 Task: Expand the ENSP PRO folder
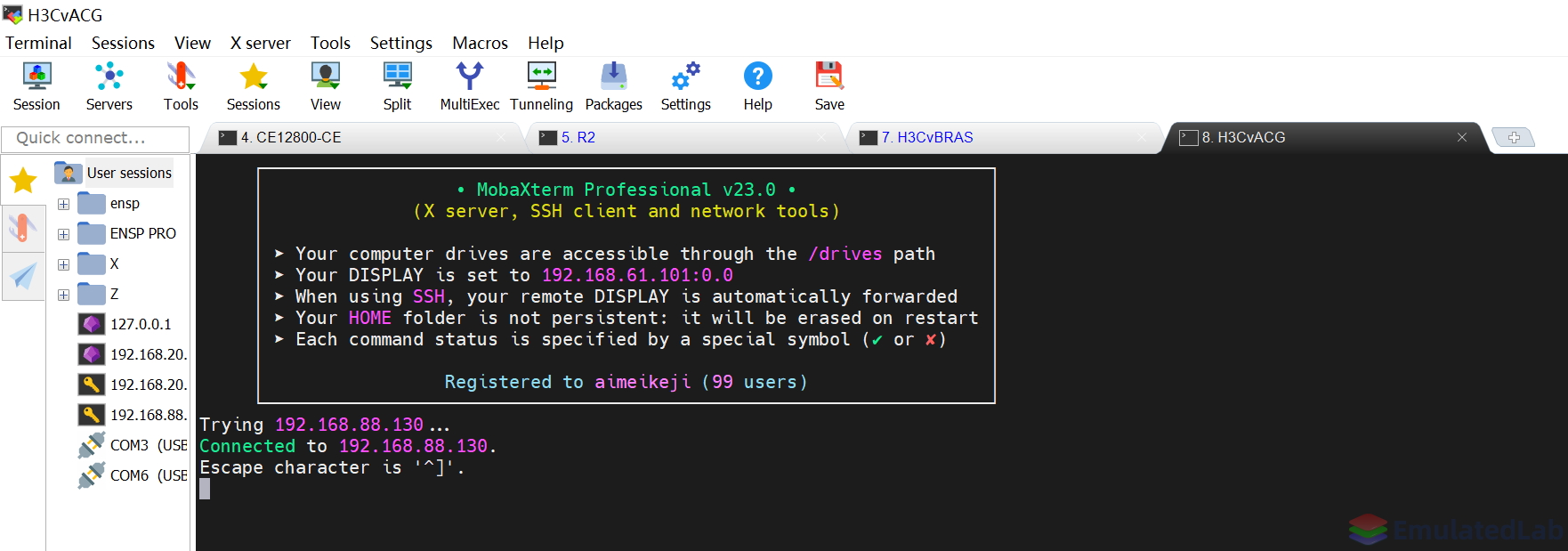click(x=63, y=234)
